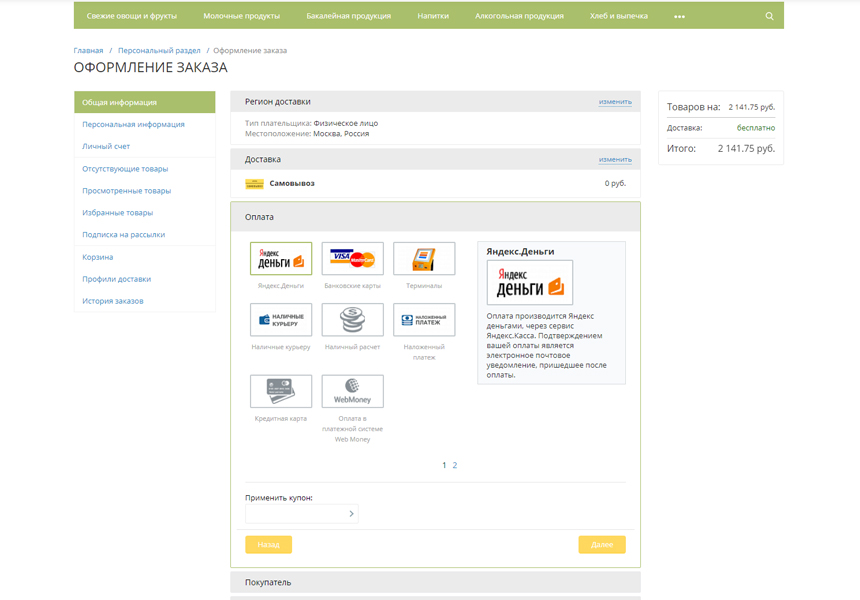
Task: Expand Регион доставки section via изменить
Action: (x=615, y=102)
